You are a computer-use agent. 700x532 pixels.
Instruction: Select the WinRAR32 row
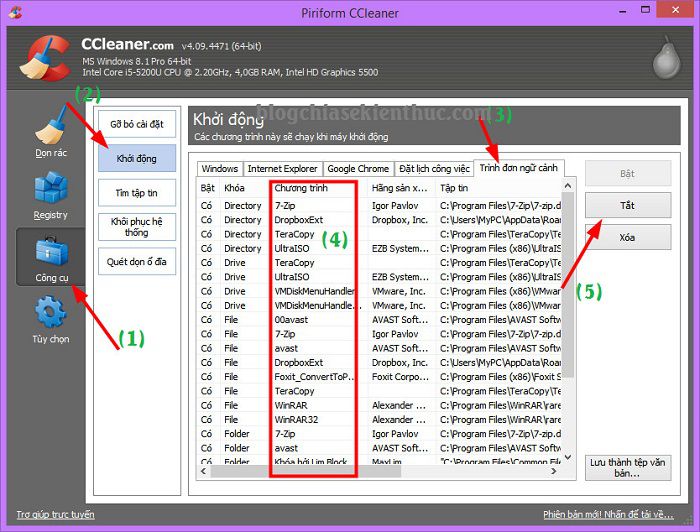pyautogui.click(x=379, y=420)
